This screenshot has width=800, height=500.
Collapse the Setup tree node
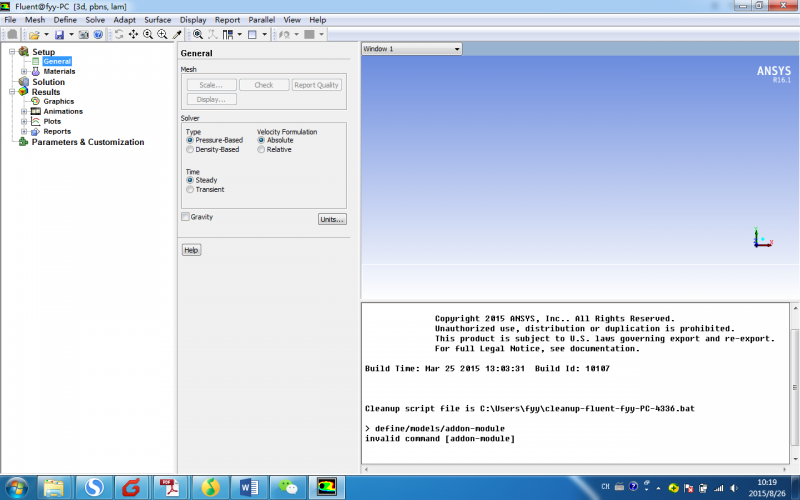point(12,52)
